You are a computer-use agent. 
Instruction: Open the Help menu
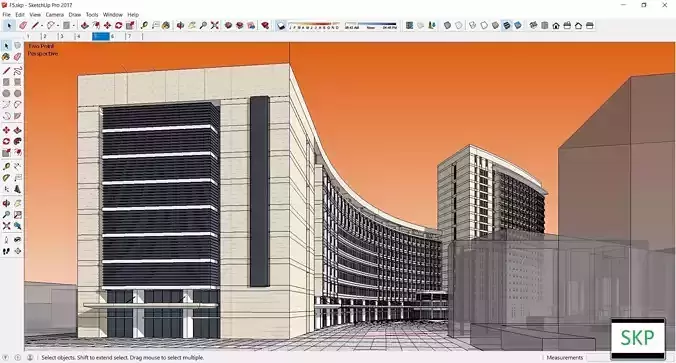[133, 15]
